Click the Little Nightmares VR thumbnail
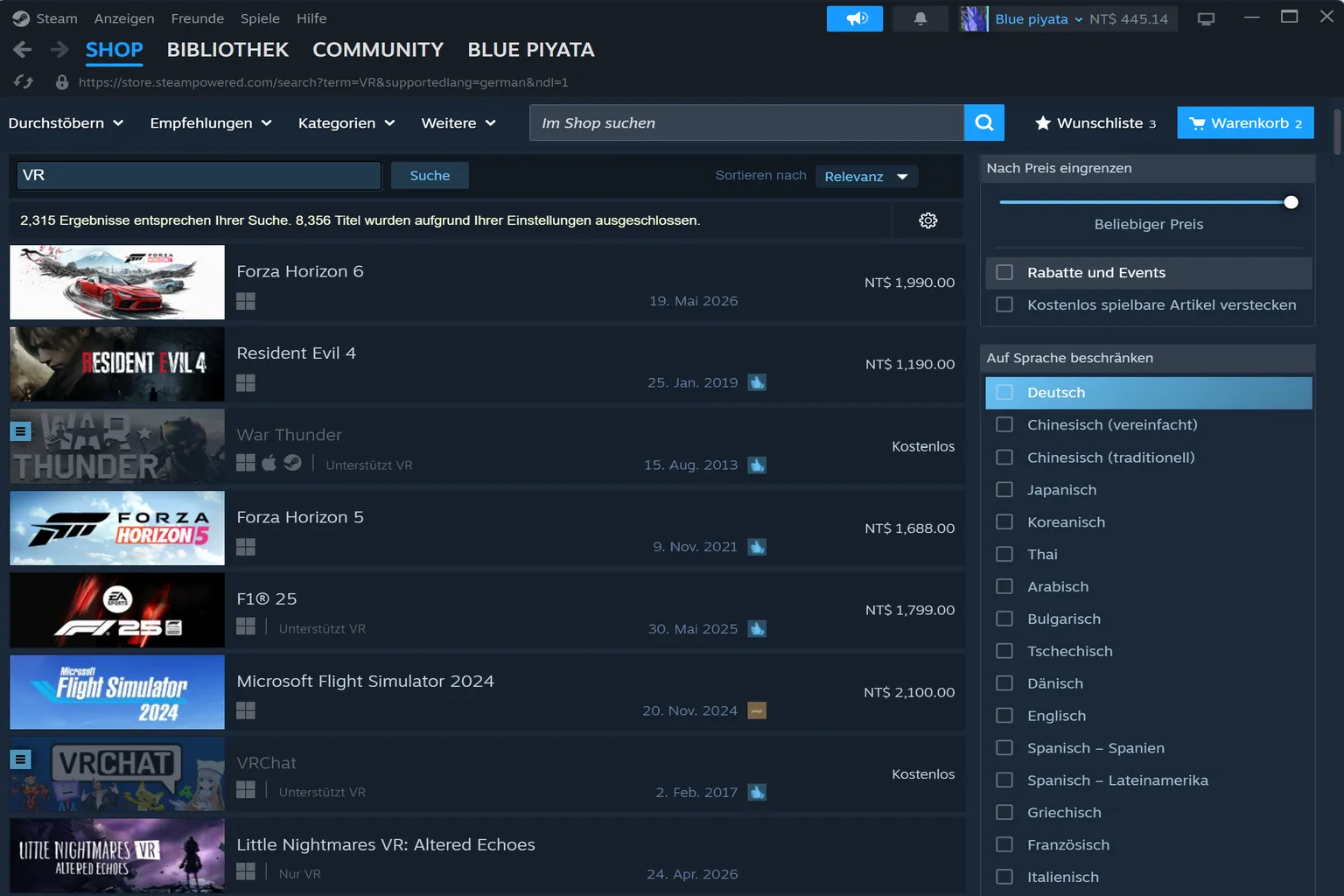Image resolution: width=1344 pixels, height=896 pixels. pos(117,856)
